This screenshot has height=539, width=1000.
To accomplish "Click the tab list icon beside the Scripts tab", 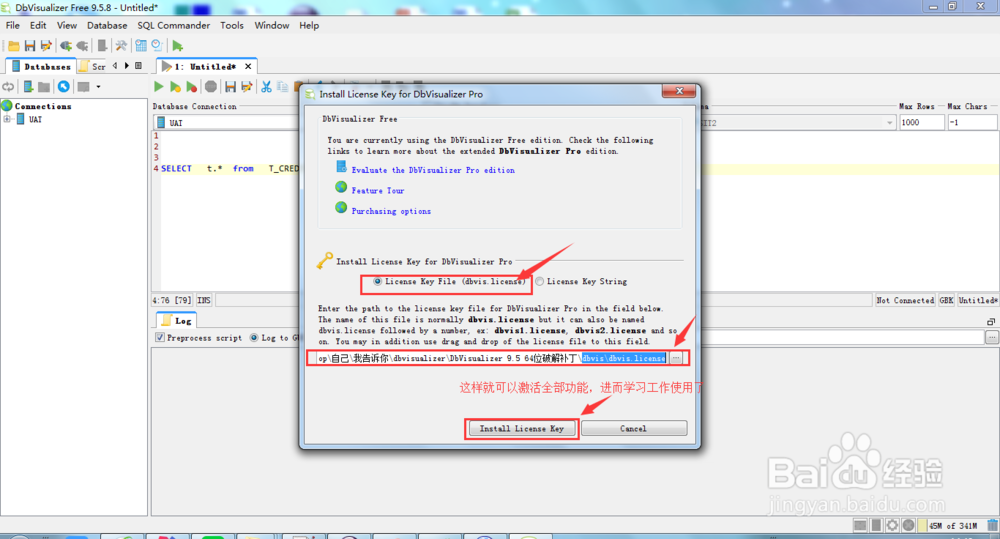I will pyautogui.click(x=138, y=66).
